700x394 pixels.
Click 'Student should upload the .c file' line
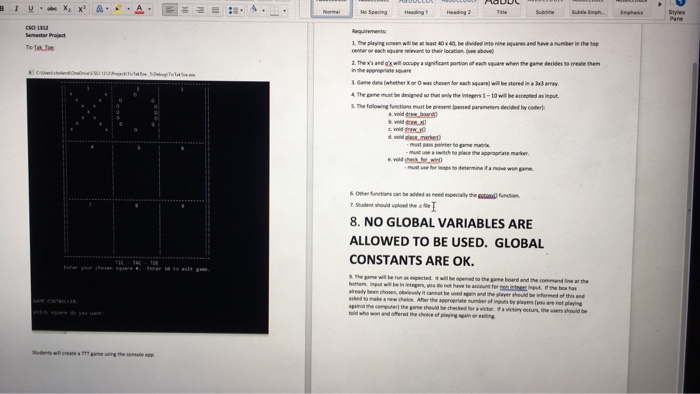pos(390,205)
